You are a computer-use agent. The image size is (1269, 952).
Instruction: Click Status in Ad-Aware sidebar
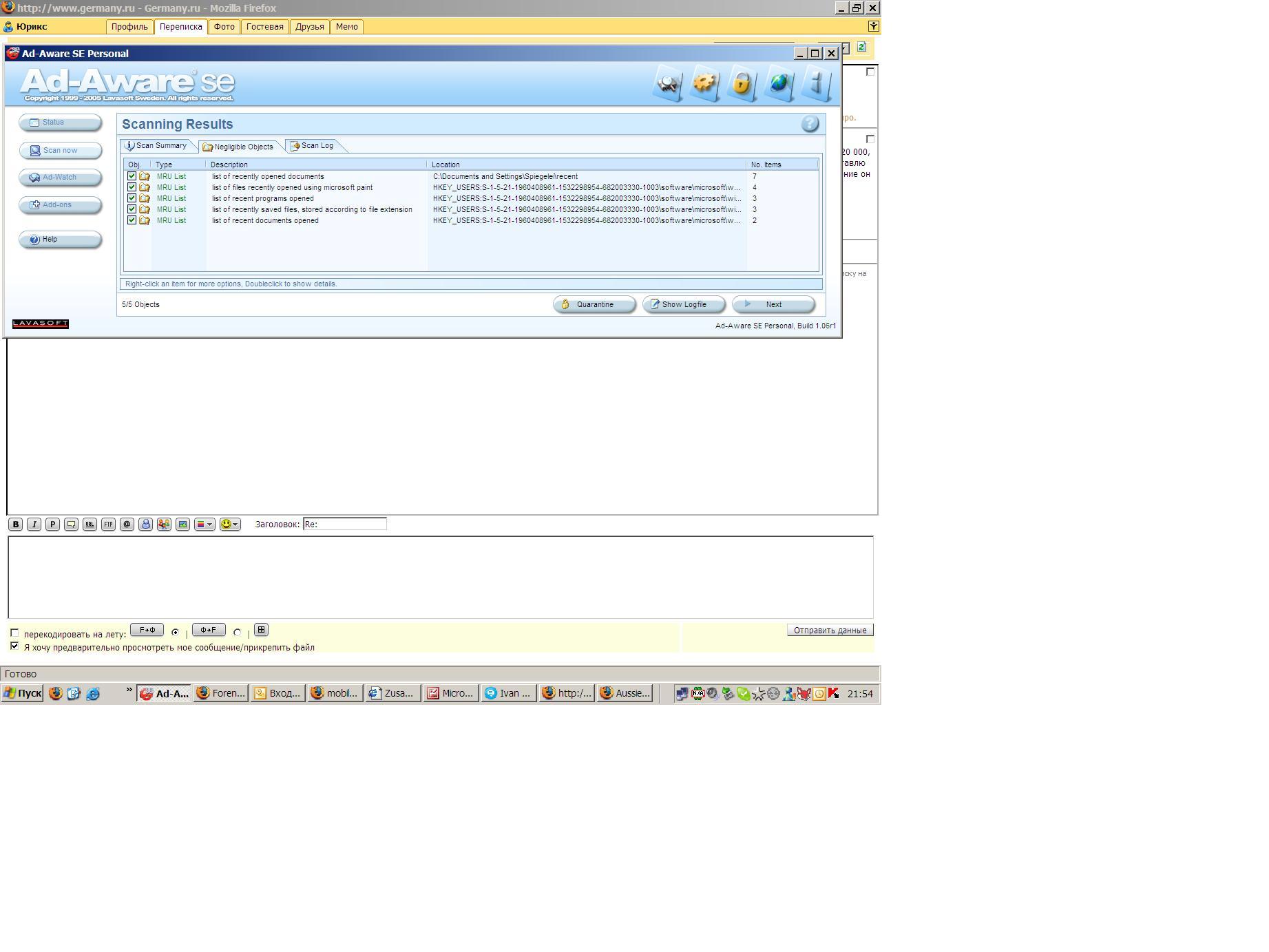[61, 123]
